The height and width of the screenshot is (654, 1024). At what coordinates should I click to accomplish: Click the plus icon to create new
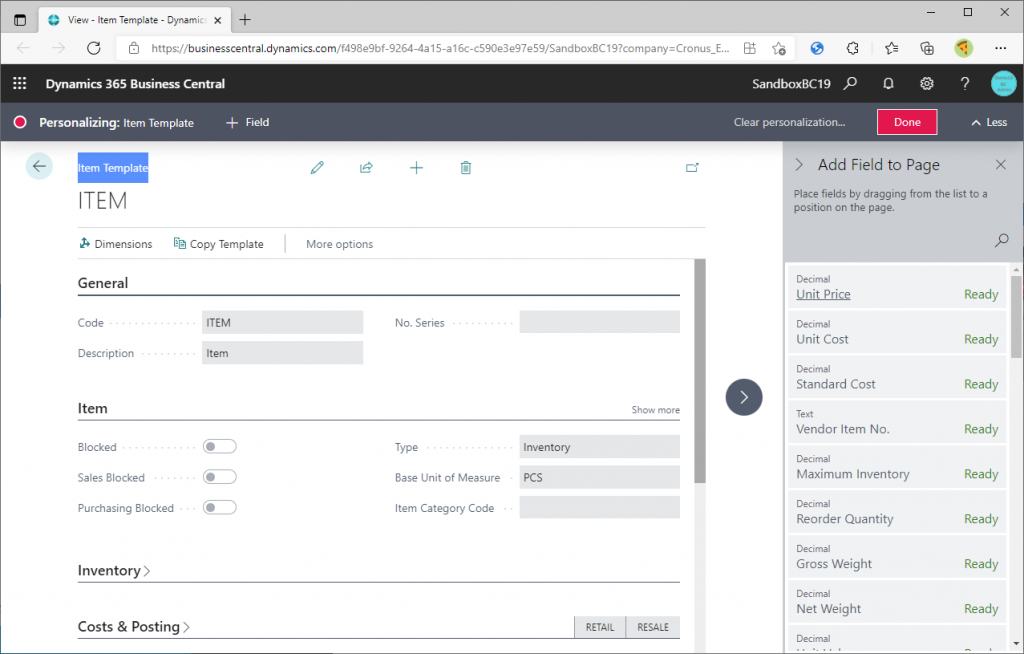pos(416,168)
